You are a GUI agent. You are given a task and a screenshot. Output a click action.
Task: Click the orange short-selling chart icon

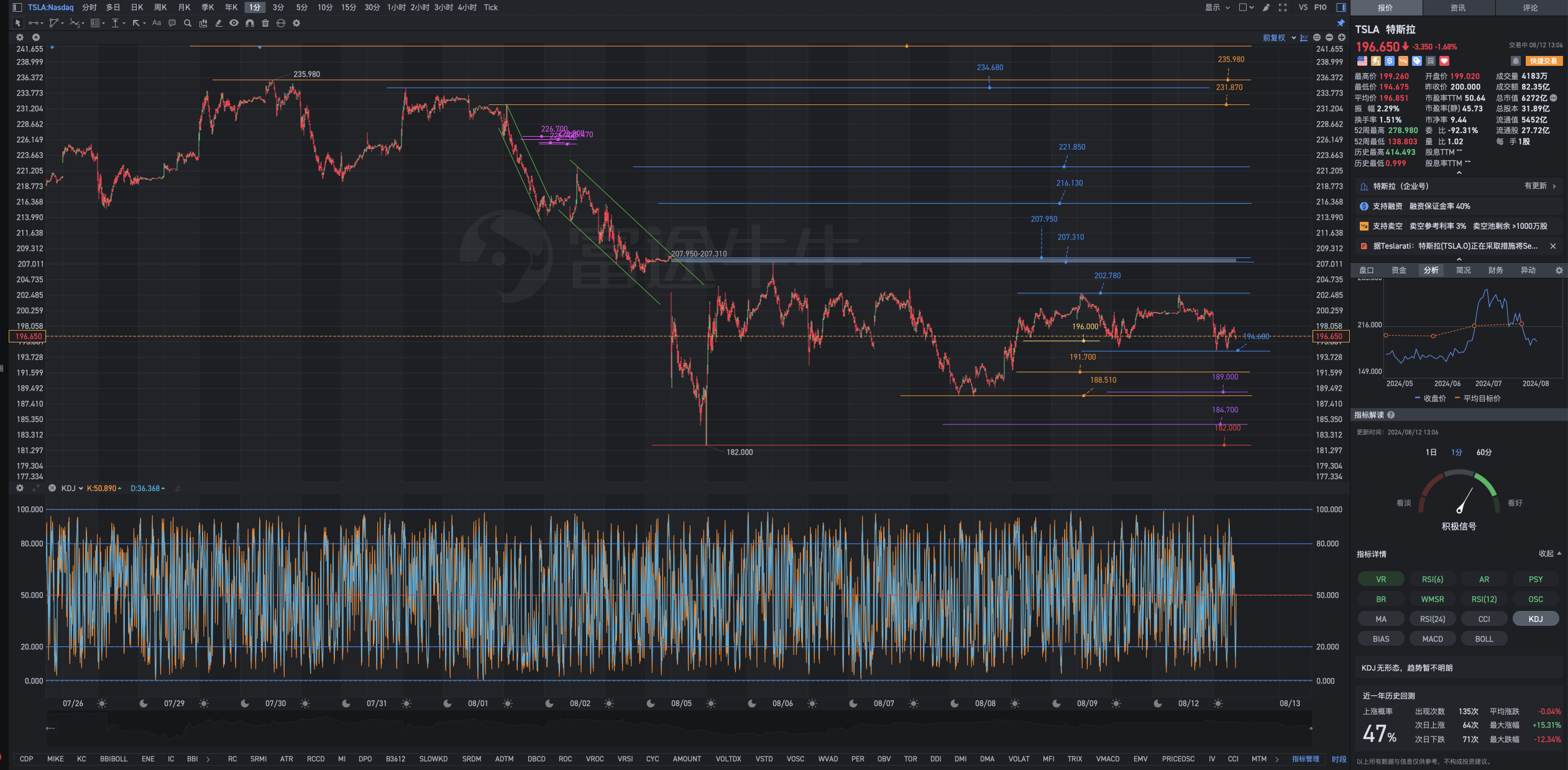pos(1403,61)
